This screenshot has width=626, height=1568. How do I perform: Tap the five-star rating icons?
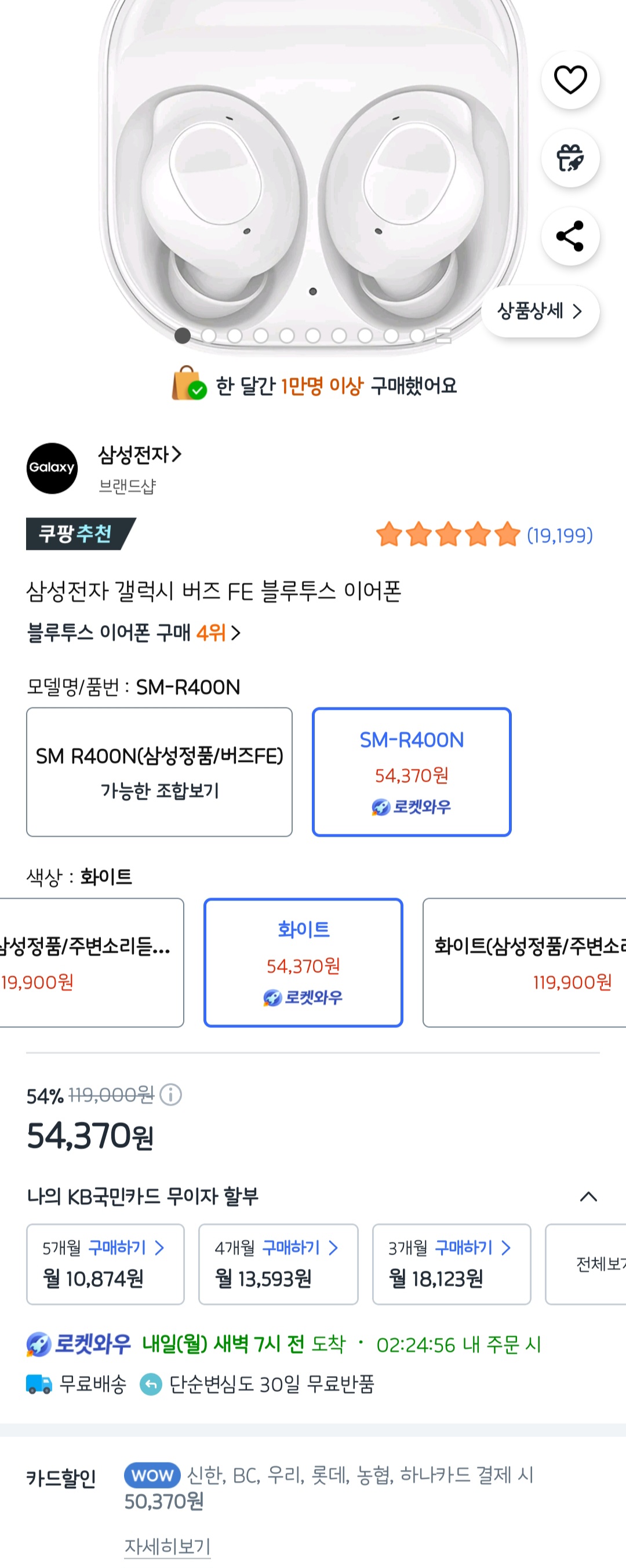[x=447, y=534]
